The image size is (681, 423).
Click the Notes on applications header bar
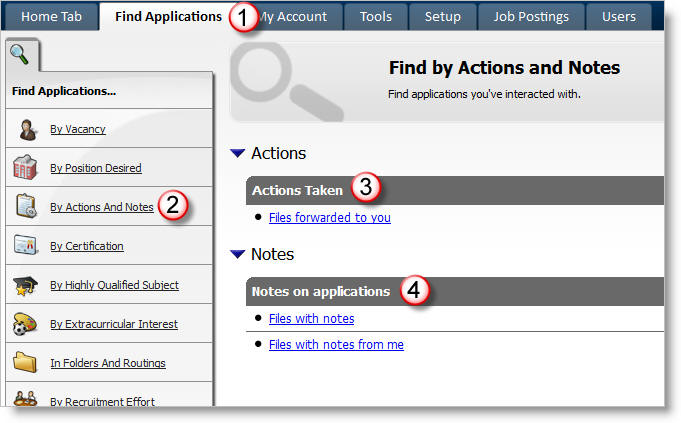(x=455, y=291)
